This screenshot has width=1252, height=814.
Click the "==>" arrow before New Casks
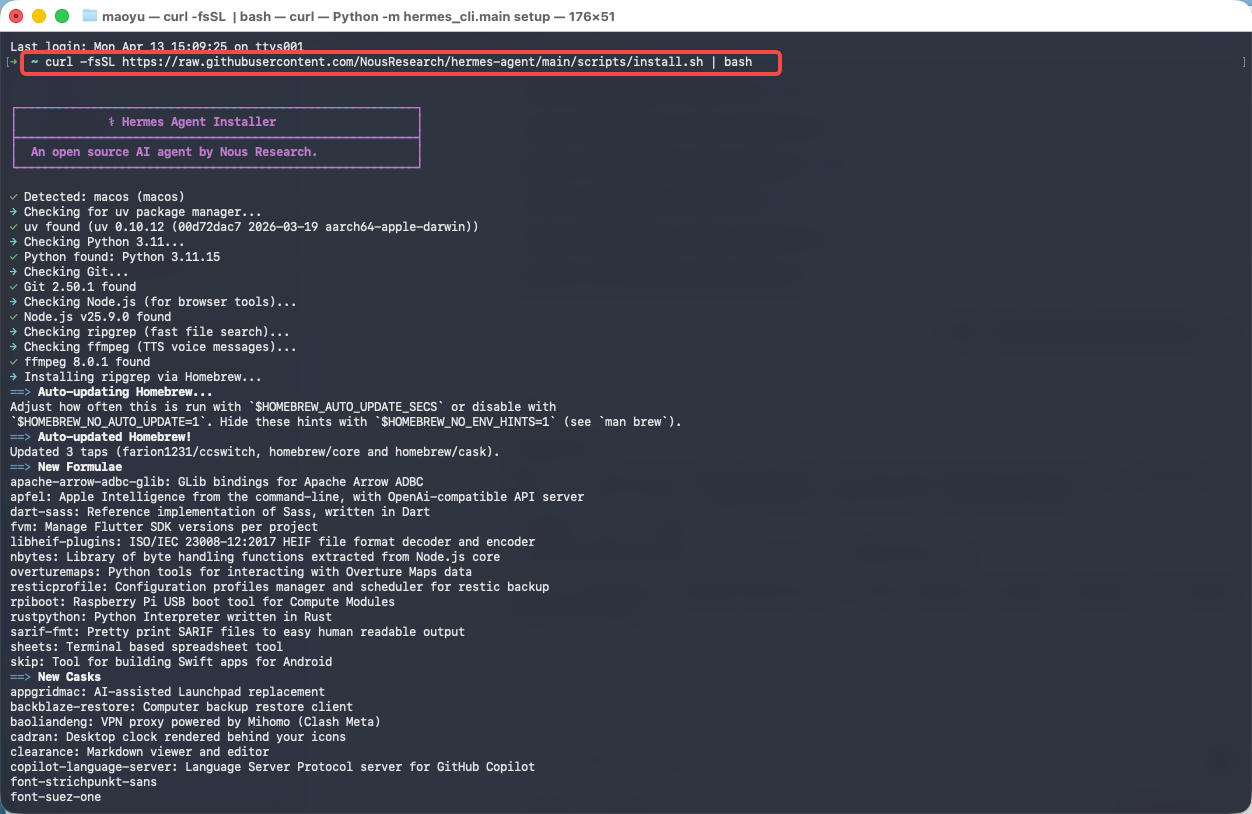point(21,677)
